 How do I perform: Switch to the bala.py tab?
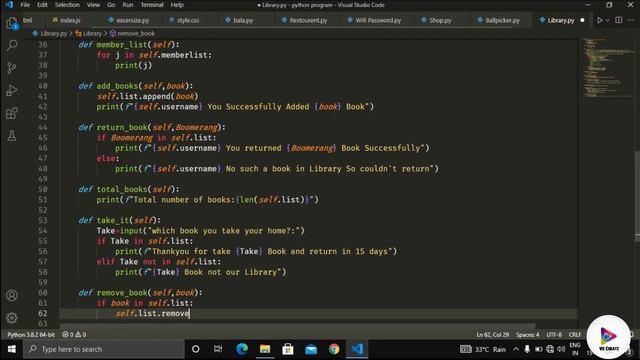tap(243, 20)
